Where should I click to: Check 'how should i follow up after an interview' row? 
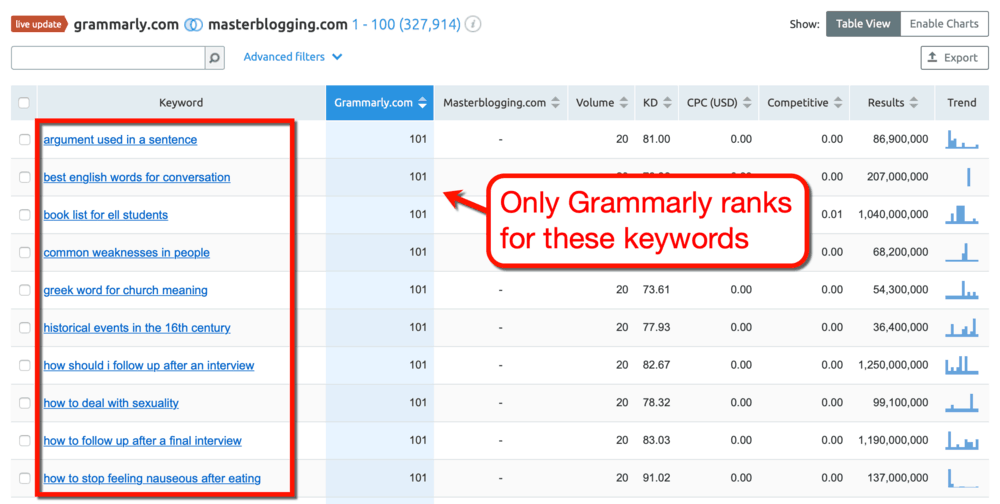(x=24, y=365)
